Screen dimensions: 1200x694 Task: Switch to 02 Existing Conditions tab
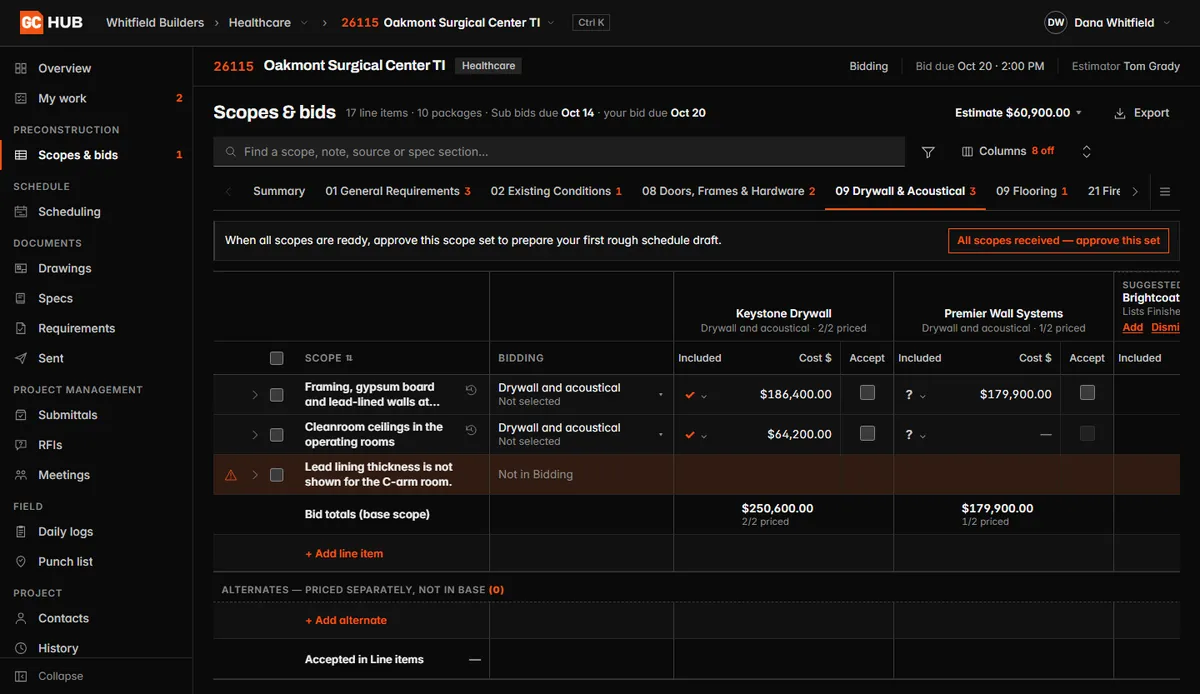556,191
